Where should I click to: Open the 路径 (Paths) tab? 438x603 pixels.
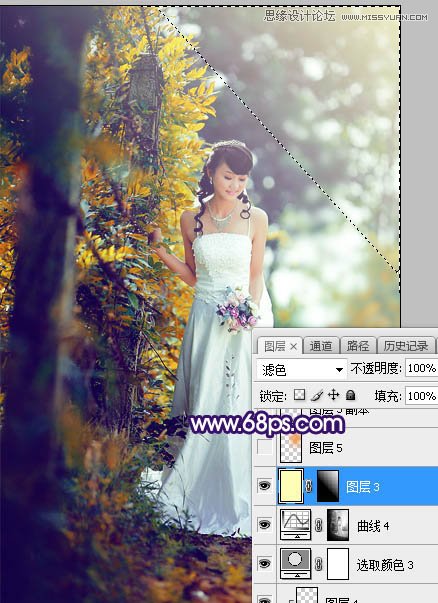coord(358,346)
